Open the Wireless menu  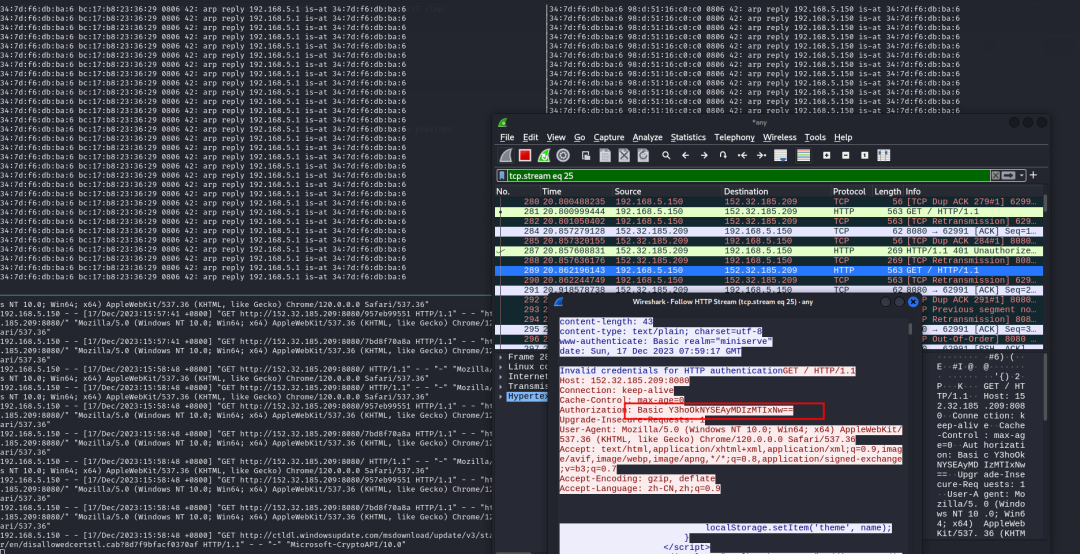point(780,137)
